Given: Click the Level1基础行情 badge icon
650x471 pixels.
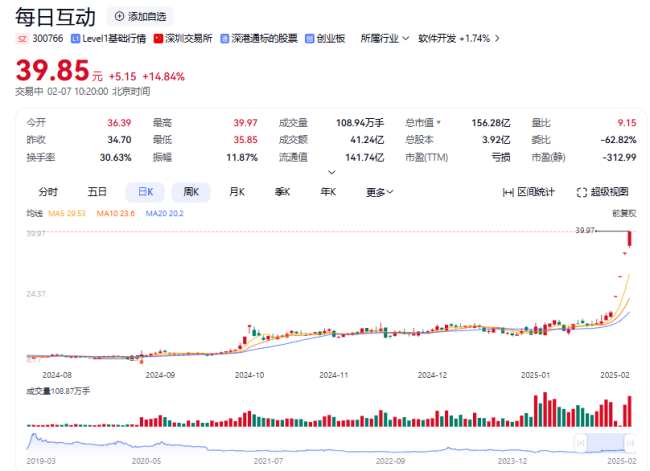Looking at the screenshot, I should click(75, 39).
